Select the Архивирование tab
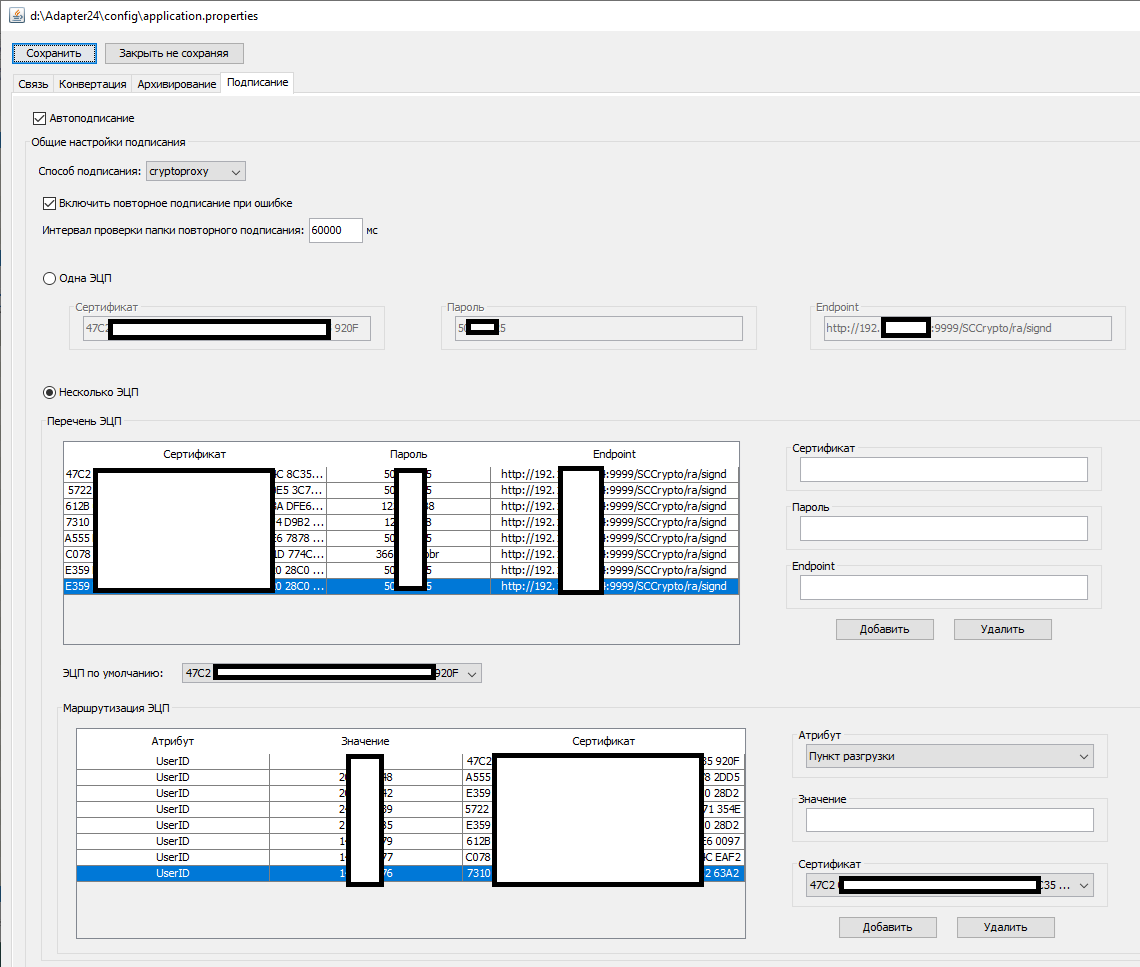The height and width of the screenshot is (967, 1140). click(x=177, y=84)
